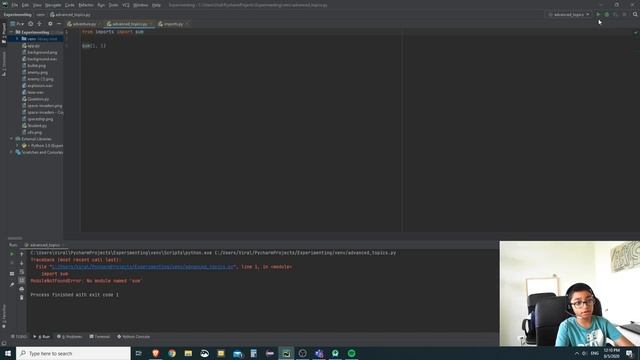
Task: Toggle soft-wrap in Run console
Action: pos(22,272)
